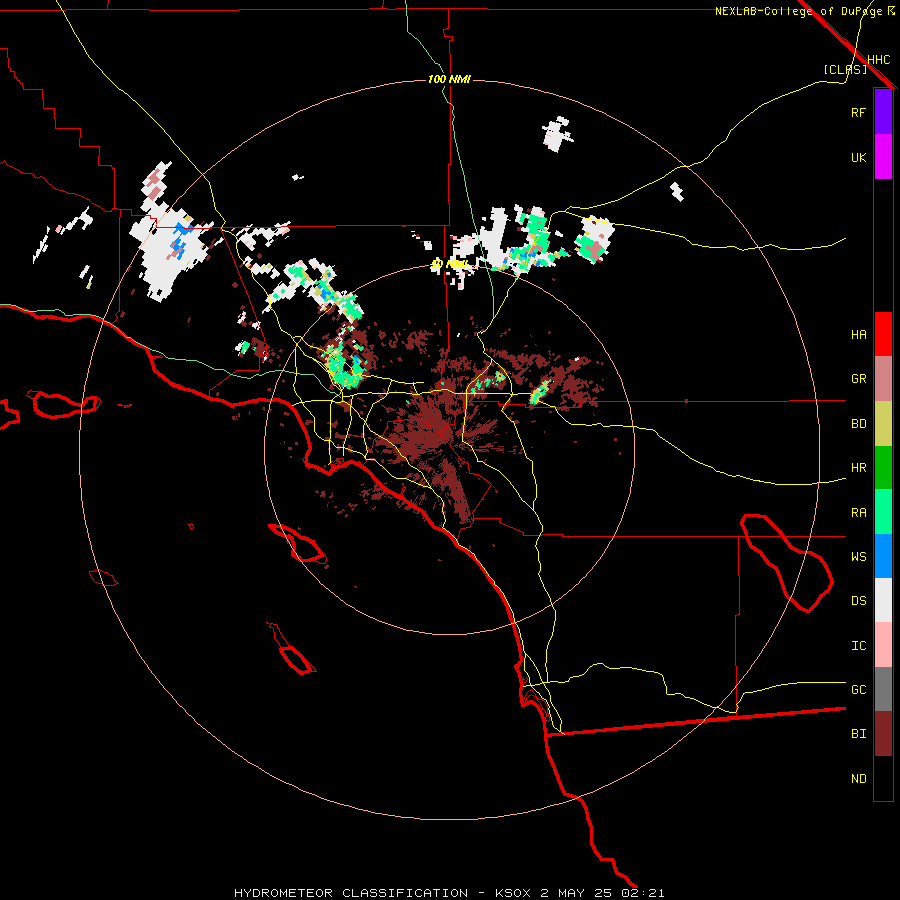The width and height of the screenshot is (900, 900).
Task: Select the red HA legend color swatch
Action: point(883,334)
